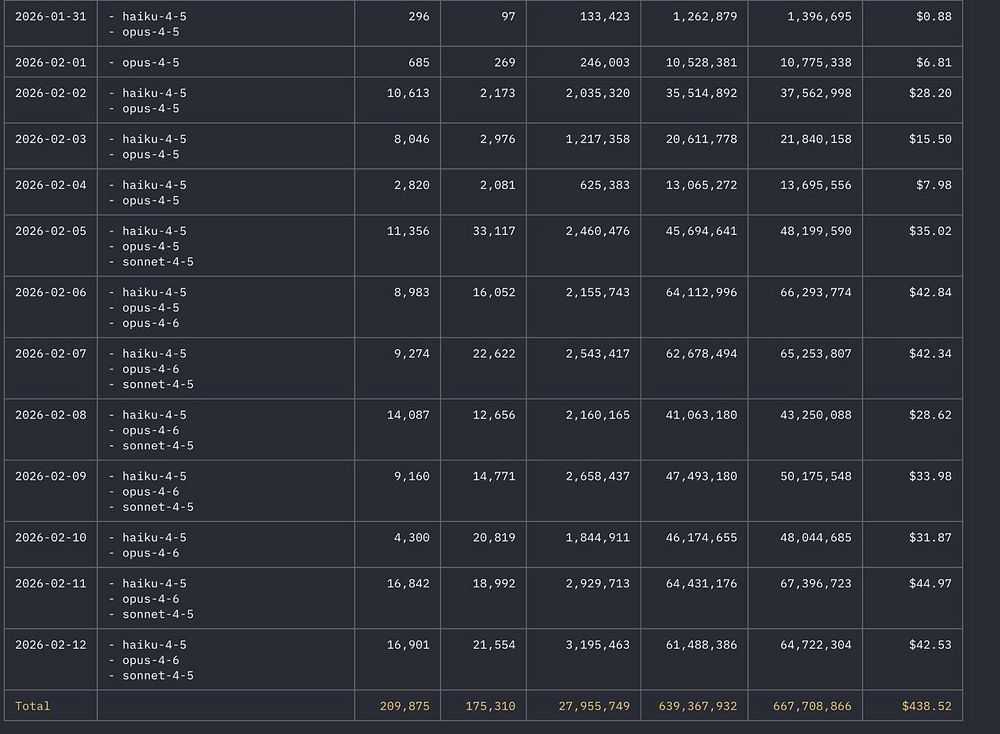1000x734 pixels.
Task: Select sonnet-4-5 in the 2026-02-05 row
Action: tap(157, 262)
